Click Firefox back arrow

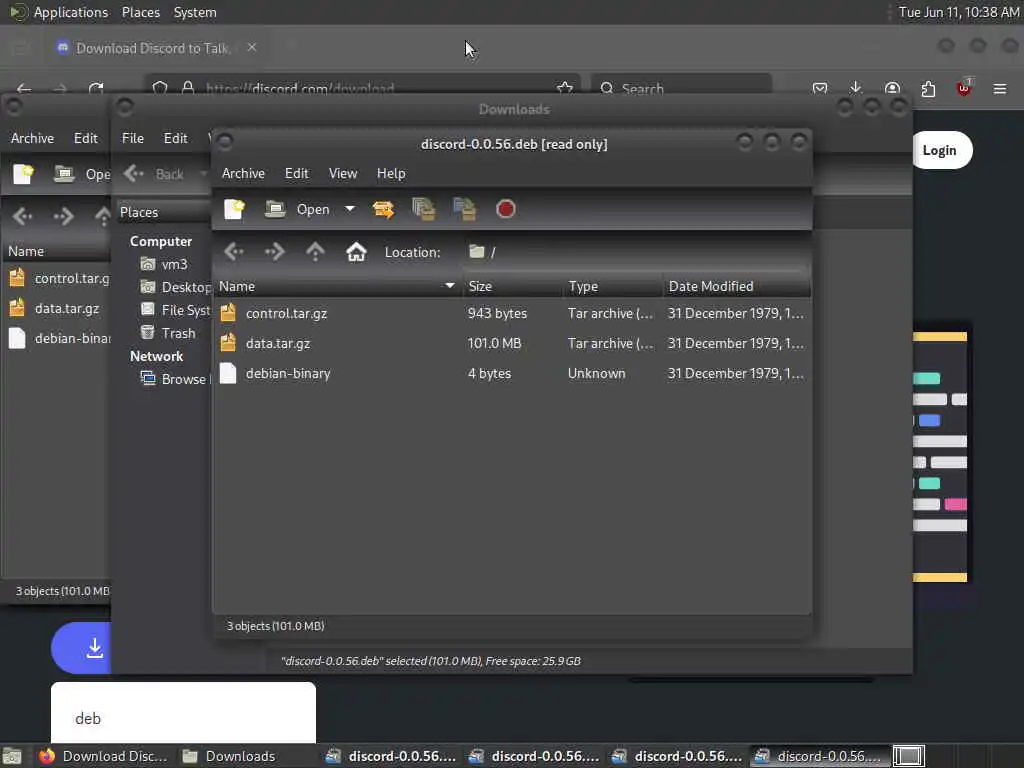click(24, 88)
